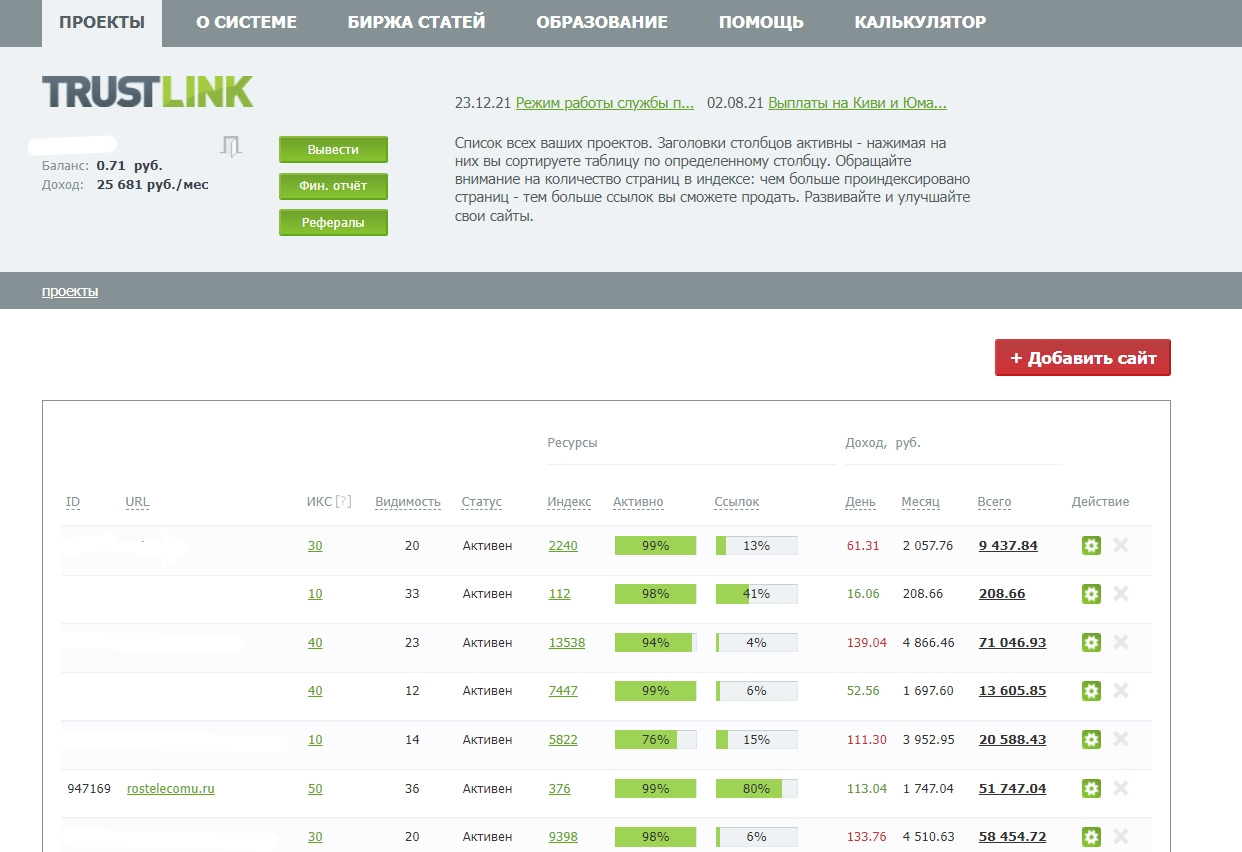Click the ID value 947169
The width and height of the screenshot is (1242, 852).
88,788
